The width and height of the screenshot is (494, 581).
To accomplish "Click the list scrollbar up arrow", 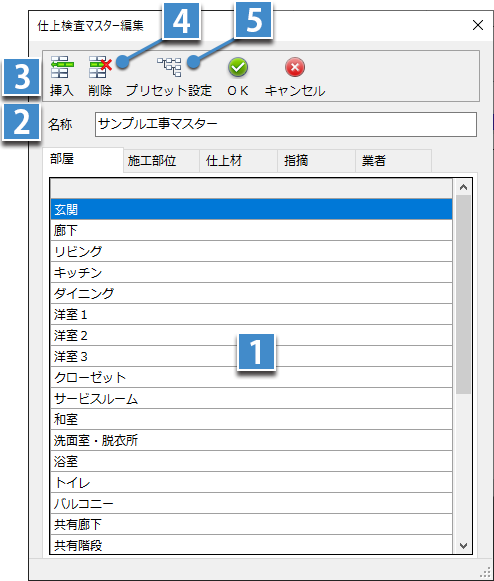I will [x=463, y=187].
